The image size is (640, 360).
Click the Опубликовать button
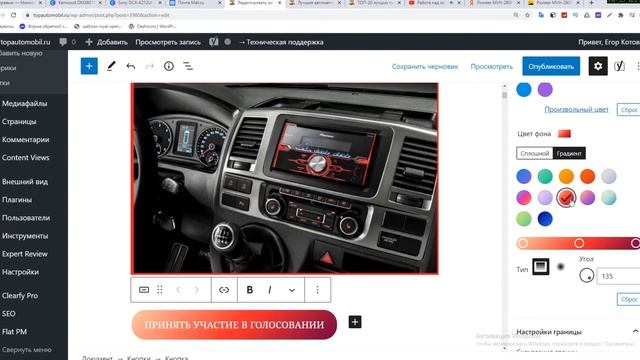pos(551,66)
